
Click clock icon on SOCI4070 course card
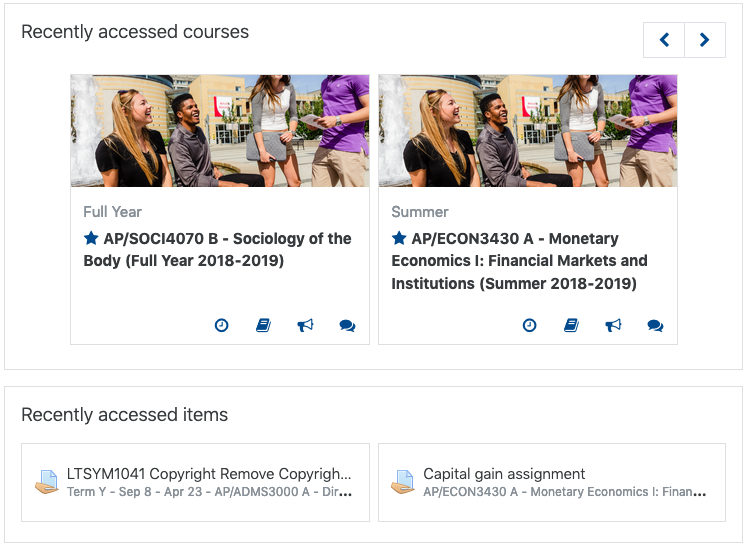click(x=222, y=325)
